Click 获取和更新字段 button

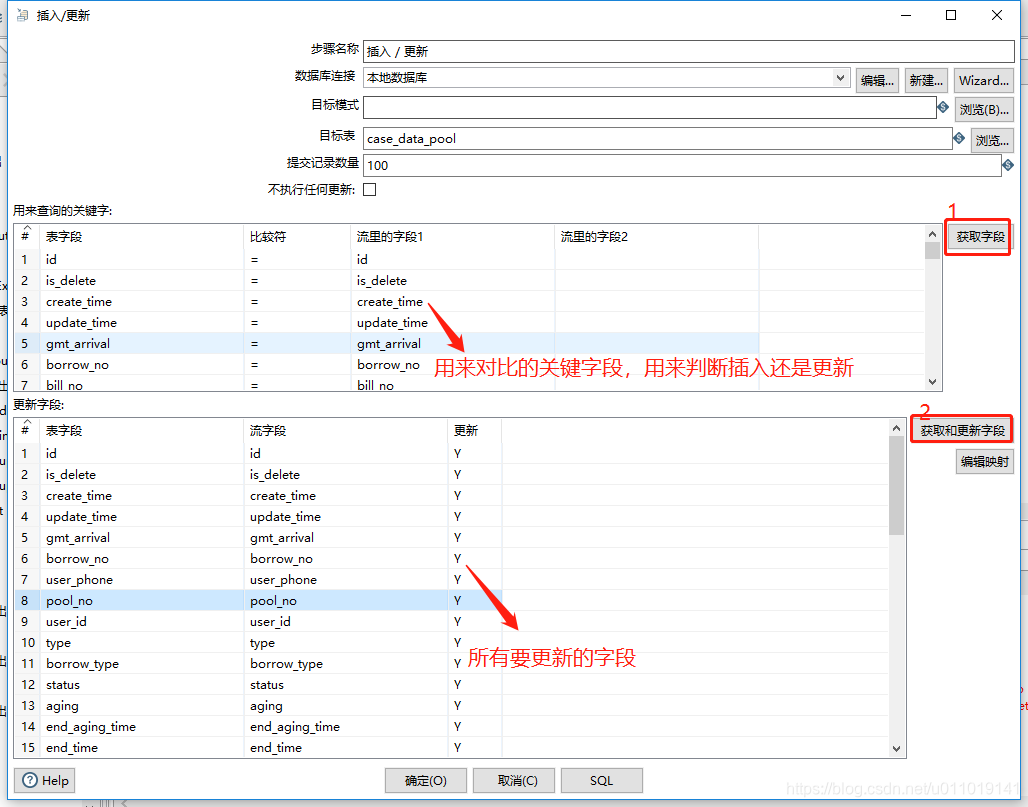click(x=962, y=430)
